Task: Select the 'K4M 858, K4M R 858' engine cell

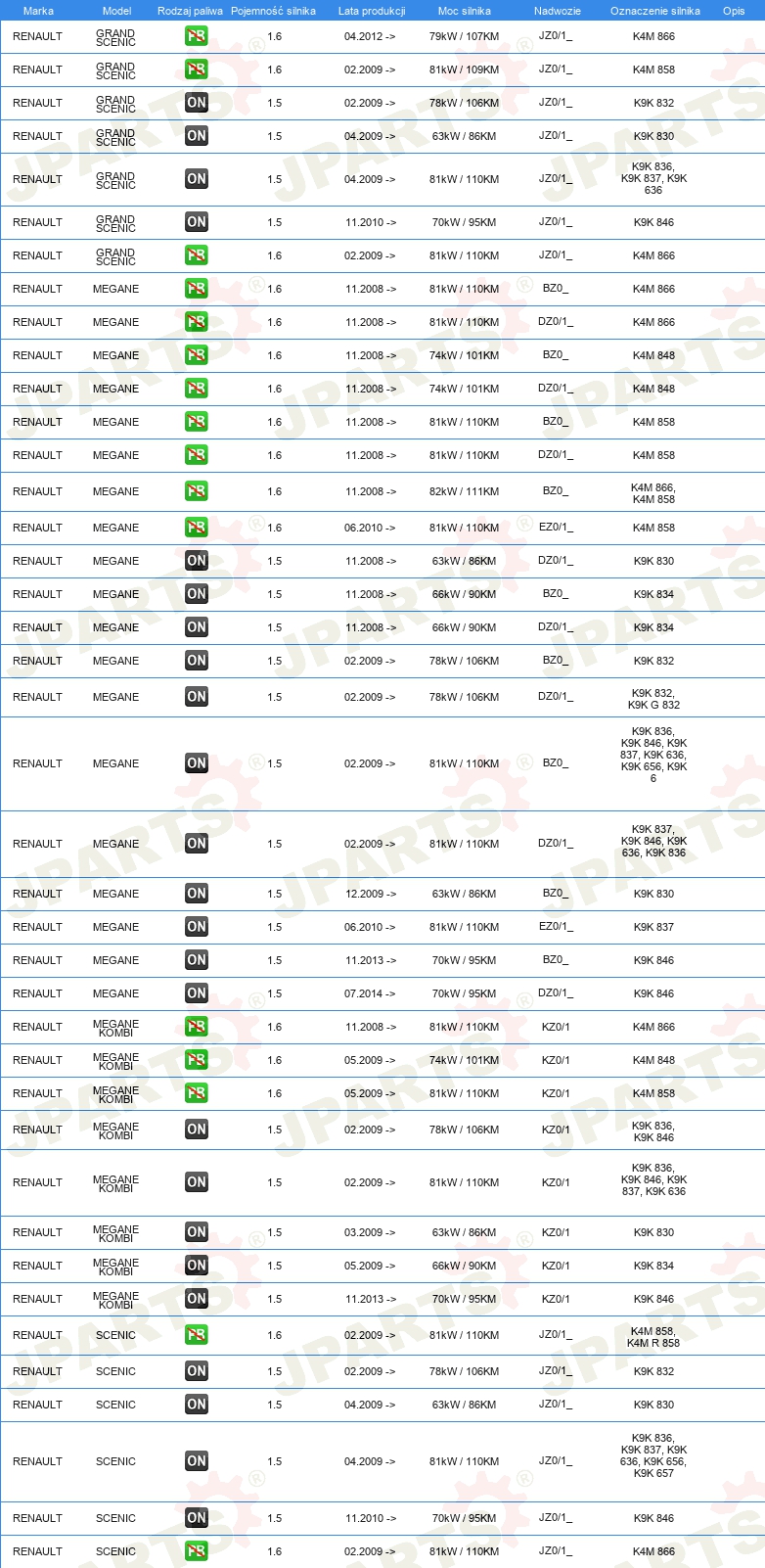Action: (x=653, y=1337)
